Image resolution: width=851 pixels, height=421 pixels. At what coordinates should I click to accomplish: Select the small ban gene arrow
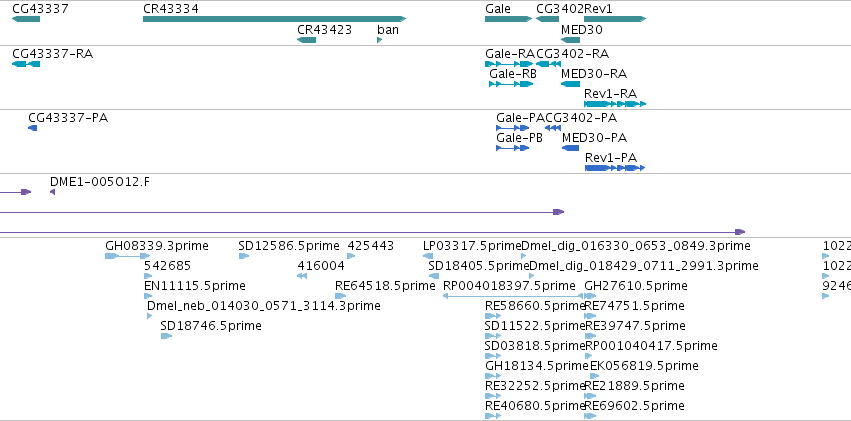380,40
